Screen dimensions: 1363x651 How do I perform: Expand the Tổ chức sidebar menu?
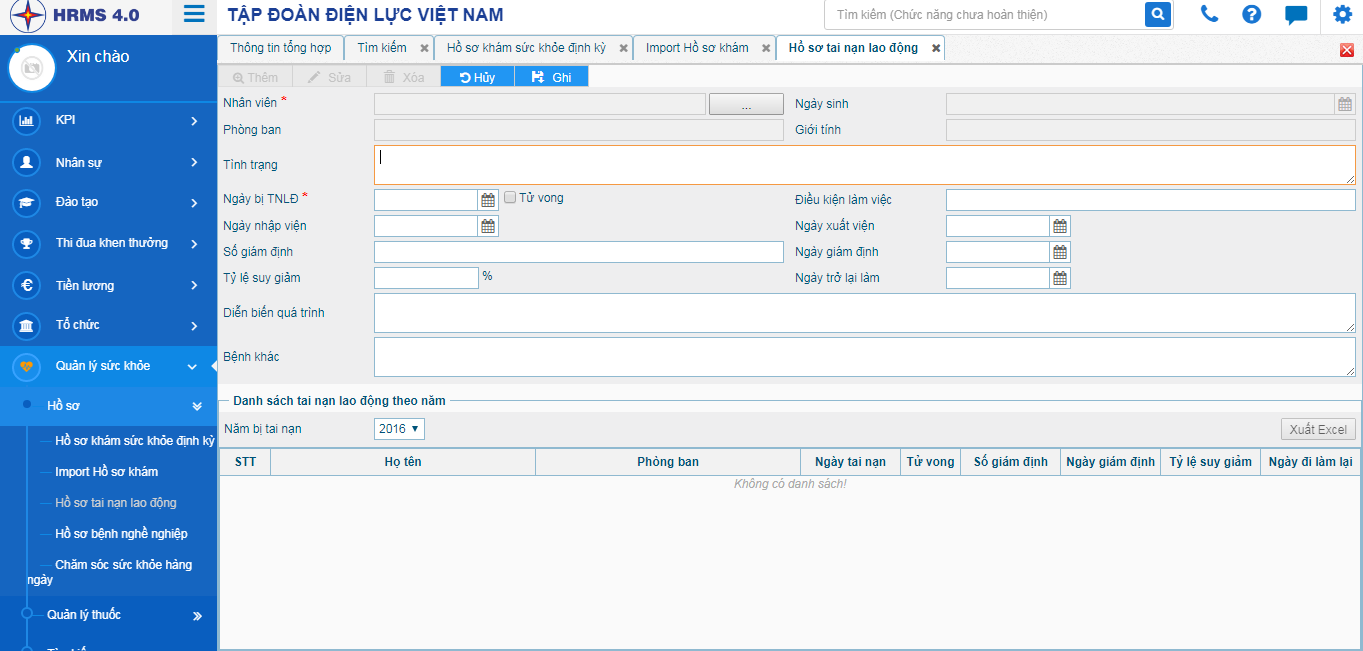click(194, 326)
